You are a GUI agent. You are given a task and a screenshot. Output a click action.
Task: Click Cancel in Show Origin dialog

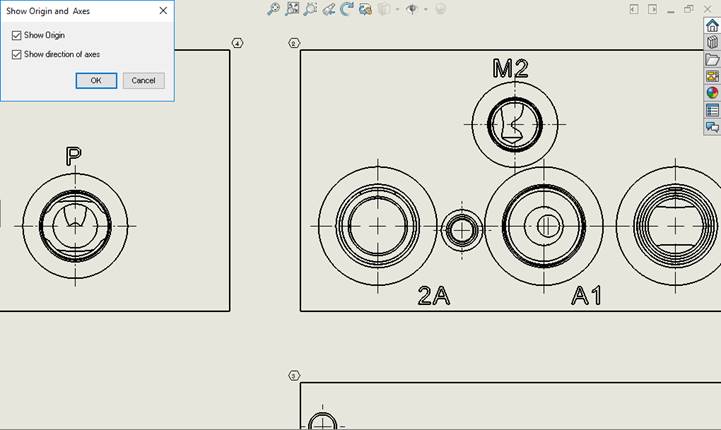143,80
